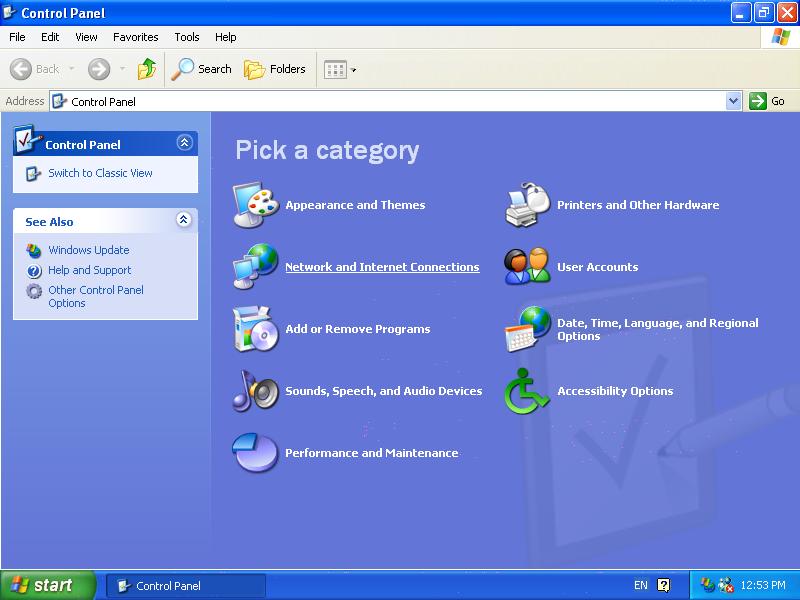Open the View menu
The width and height of the screenshot is (800, 600).
(86, 37)
